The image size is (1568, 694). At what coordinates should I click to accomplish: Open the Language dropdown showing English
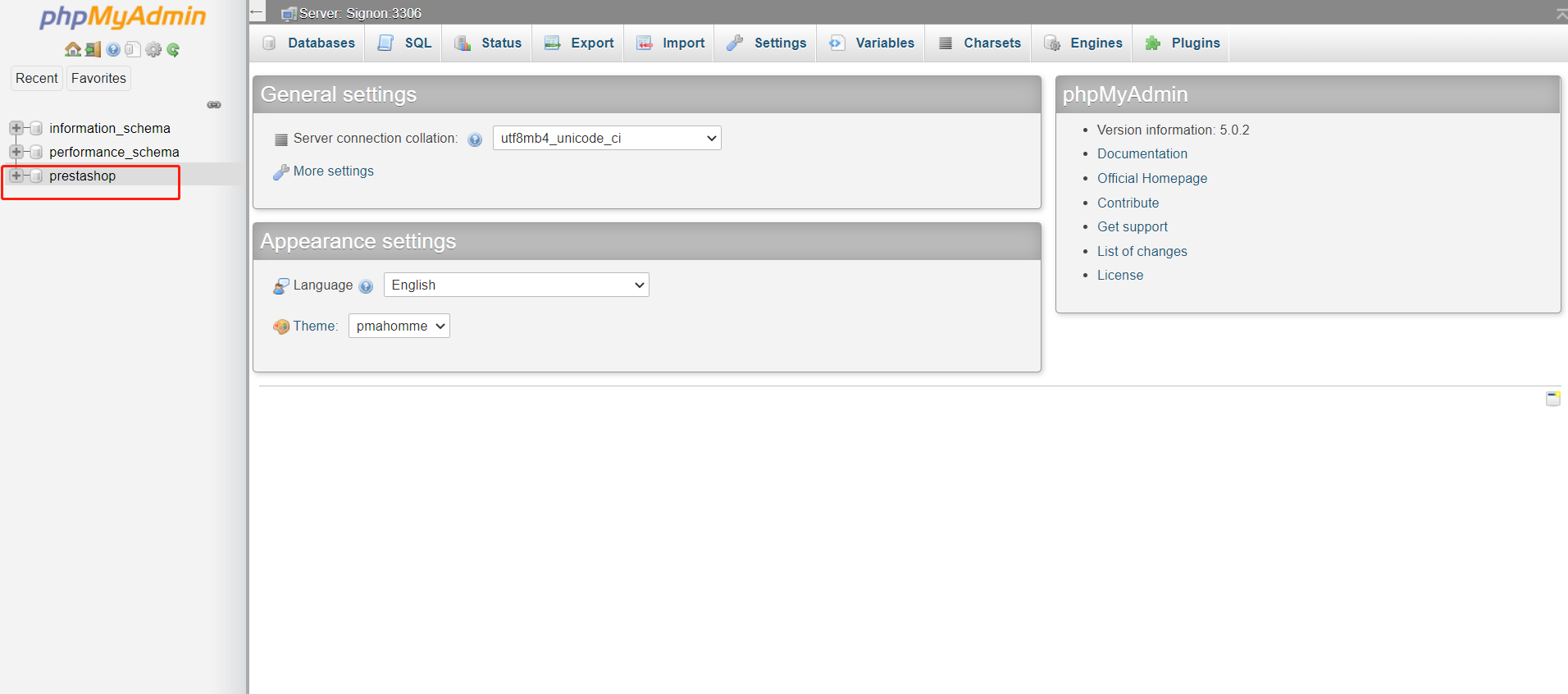click(x=517, y=285)
